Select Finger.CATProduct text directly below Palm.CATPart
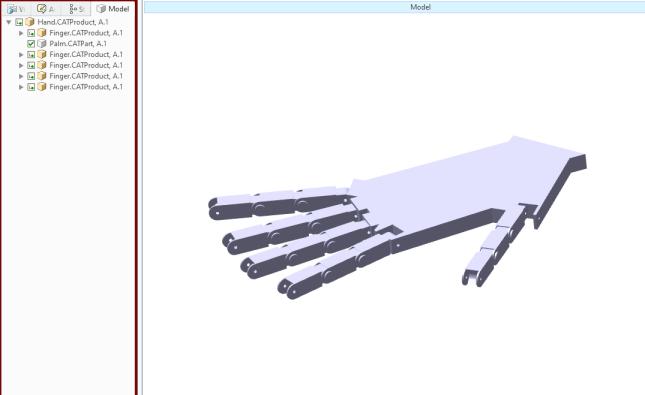645x395 pixels. (86, 54)
